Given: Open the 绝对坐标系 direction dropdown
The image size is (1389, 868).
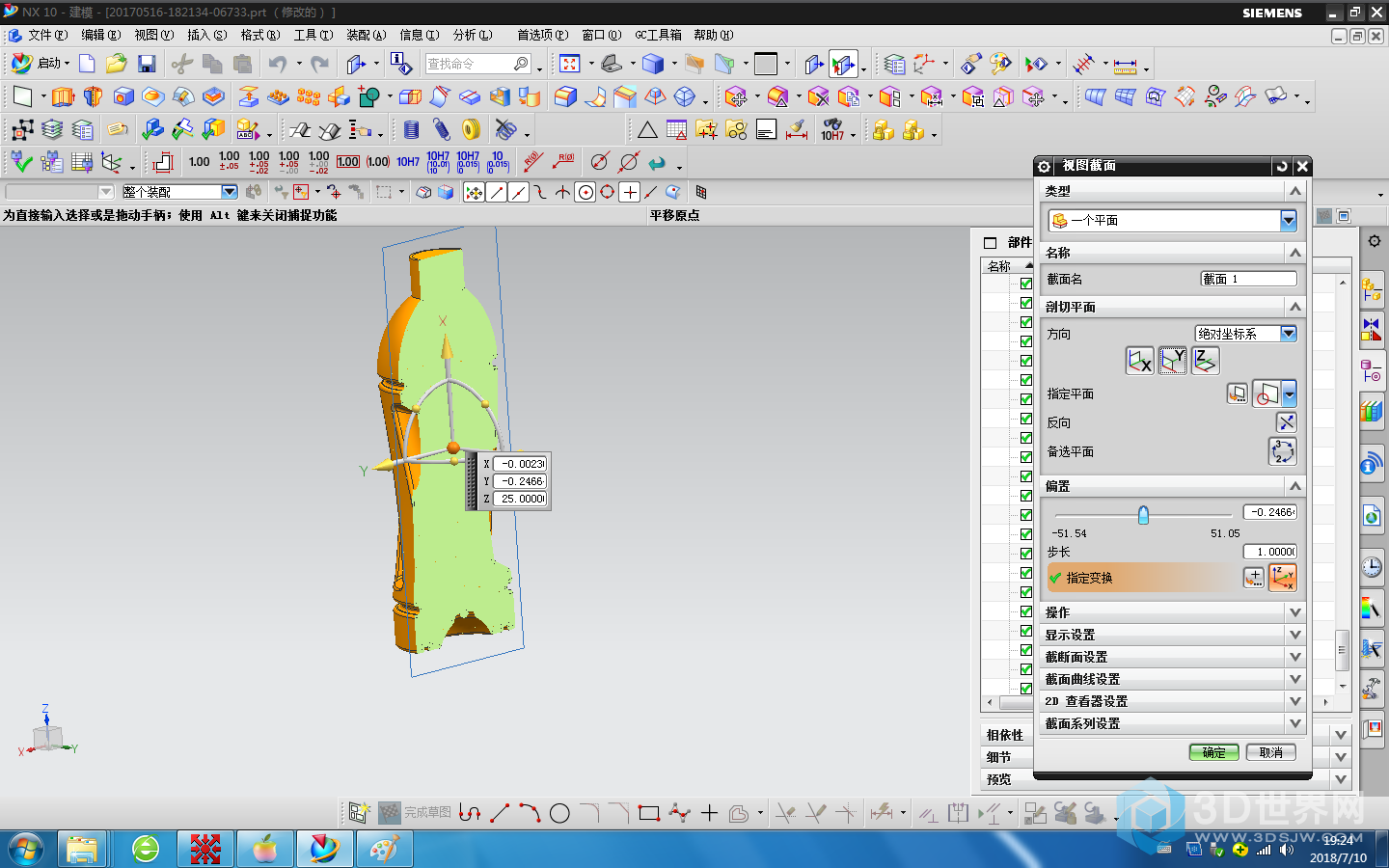Looking at the screenshot, I should pos(1289,334).
